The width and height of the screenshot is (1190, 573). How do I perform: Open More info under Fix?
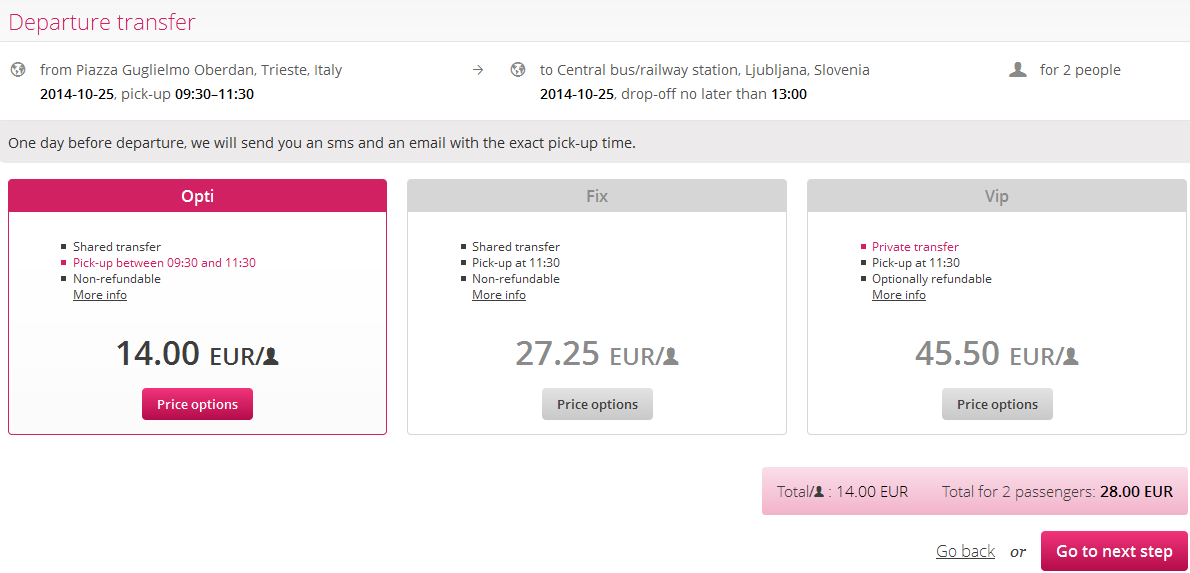pos(499,294)
